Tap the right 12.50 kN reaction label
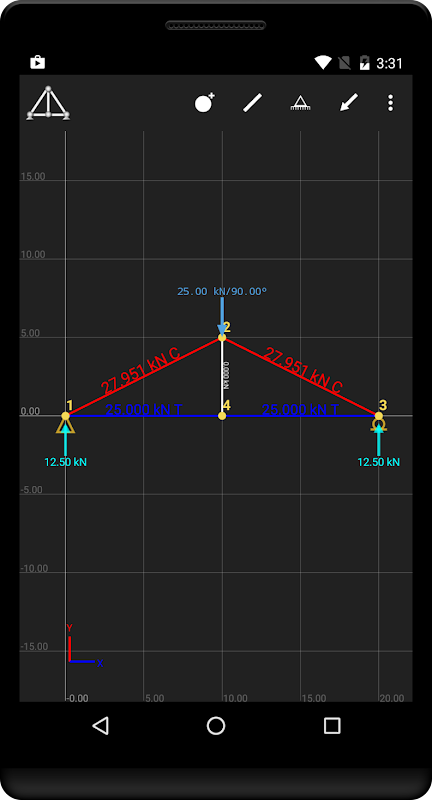 tap(378, 462)
